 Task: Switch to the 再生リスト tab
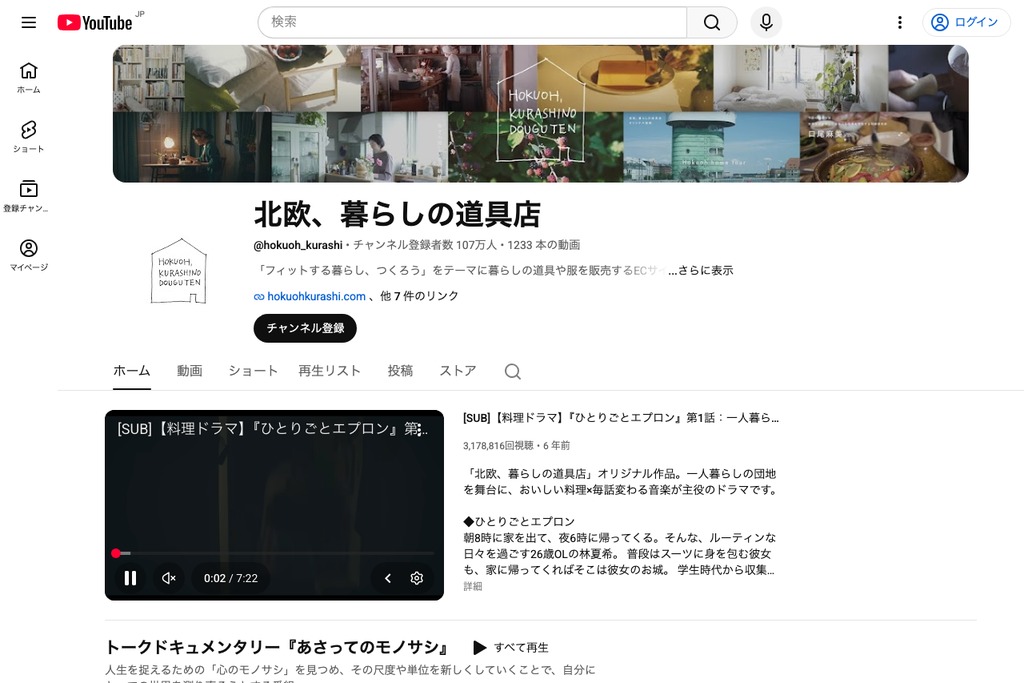click(x=330, y=371)
